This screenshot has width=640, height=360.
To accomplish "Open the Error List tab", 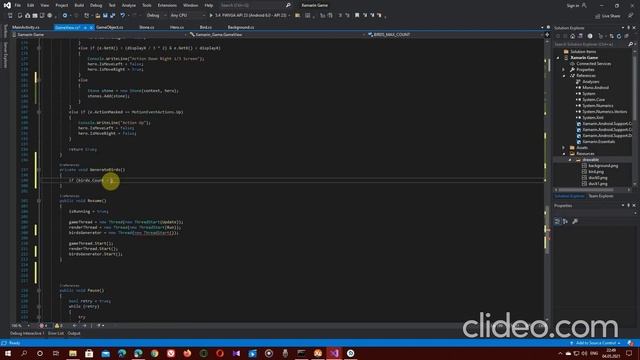I will coord(56,333).
